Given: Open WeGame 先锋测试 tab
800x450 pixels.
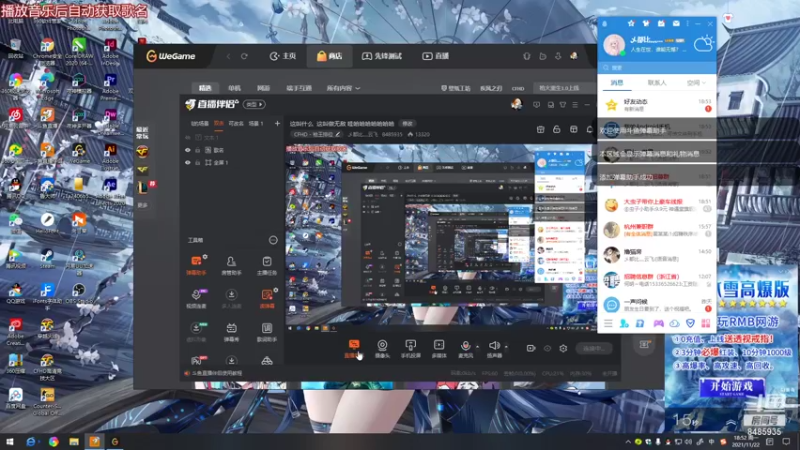Looking at the screenshot, I should 382,56.
